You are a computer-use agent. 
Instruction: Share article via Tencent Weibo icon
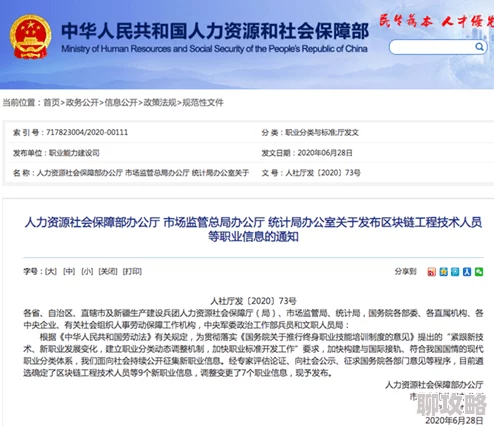[455, 272]
